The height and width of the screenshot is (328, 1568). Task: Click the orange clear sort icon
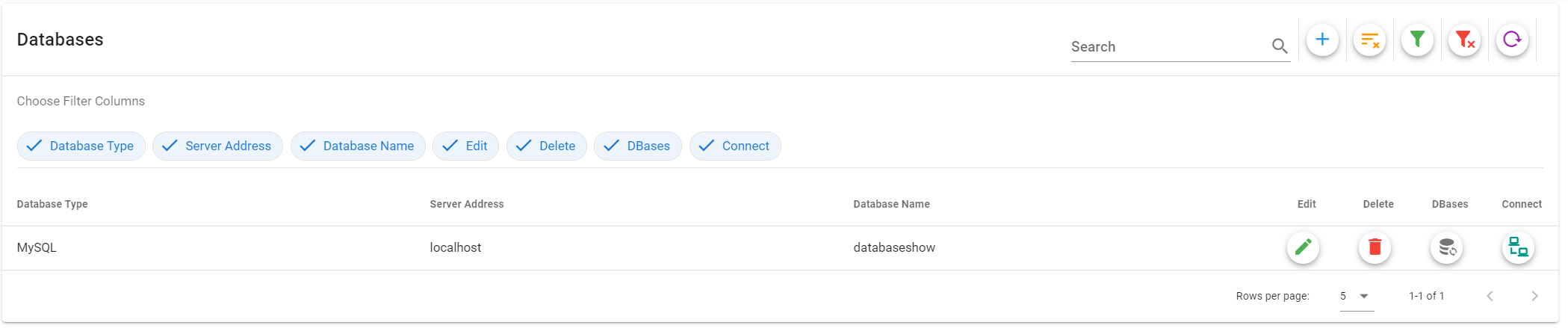[1369, 40]
